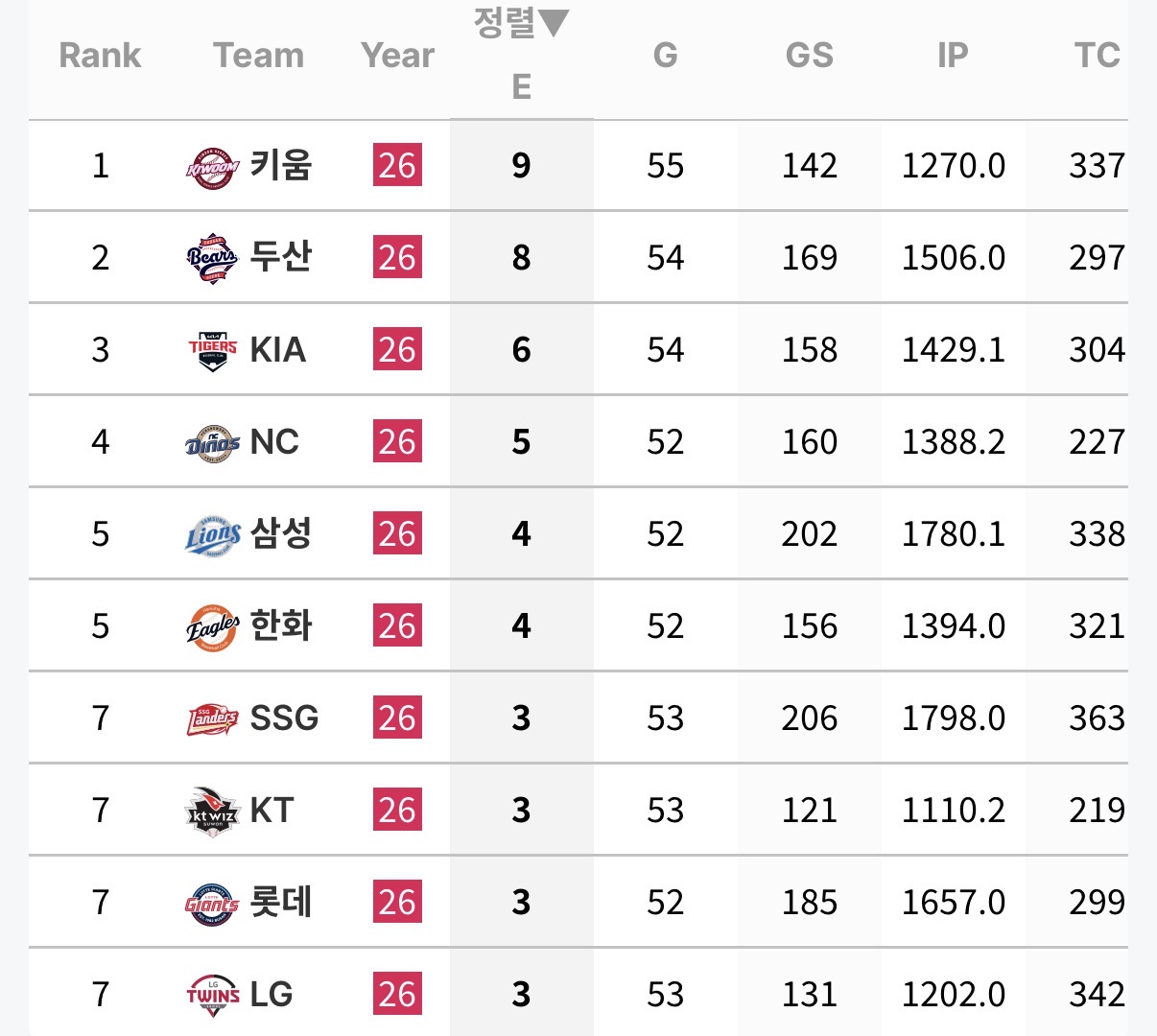
Task: Click the Kiwoom Heroes team logo
Action: coord(212,167)
